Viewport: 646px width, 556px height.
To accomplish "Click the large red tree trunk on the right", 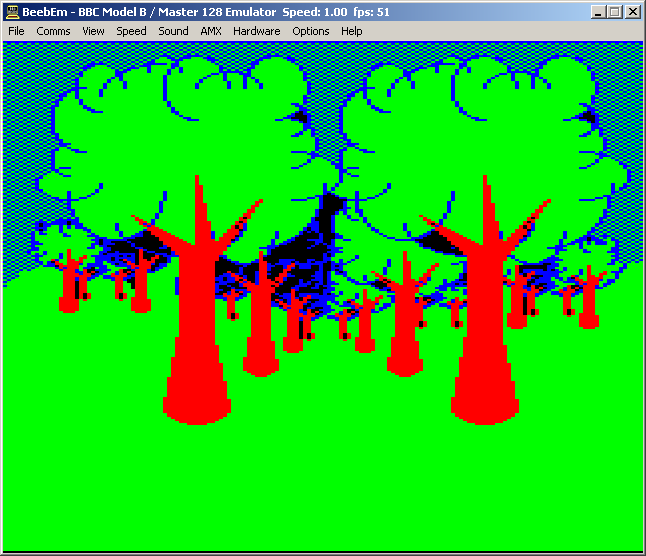I will [486, 340].
